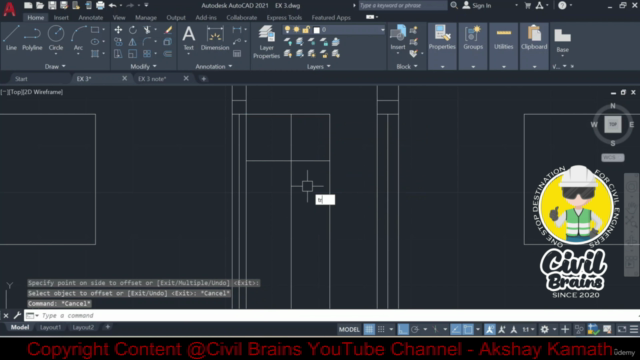Viewport: 640px width, 360px height.
Task: Click the ViewCube TOP face
Action: pyautogui.click(x=613, y=124)
